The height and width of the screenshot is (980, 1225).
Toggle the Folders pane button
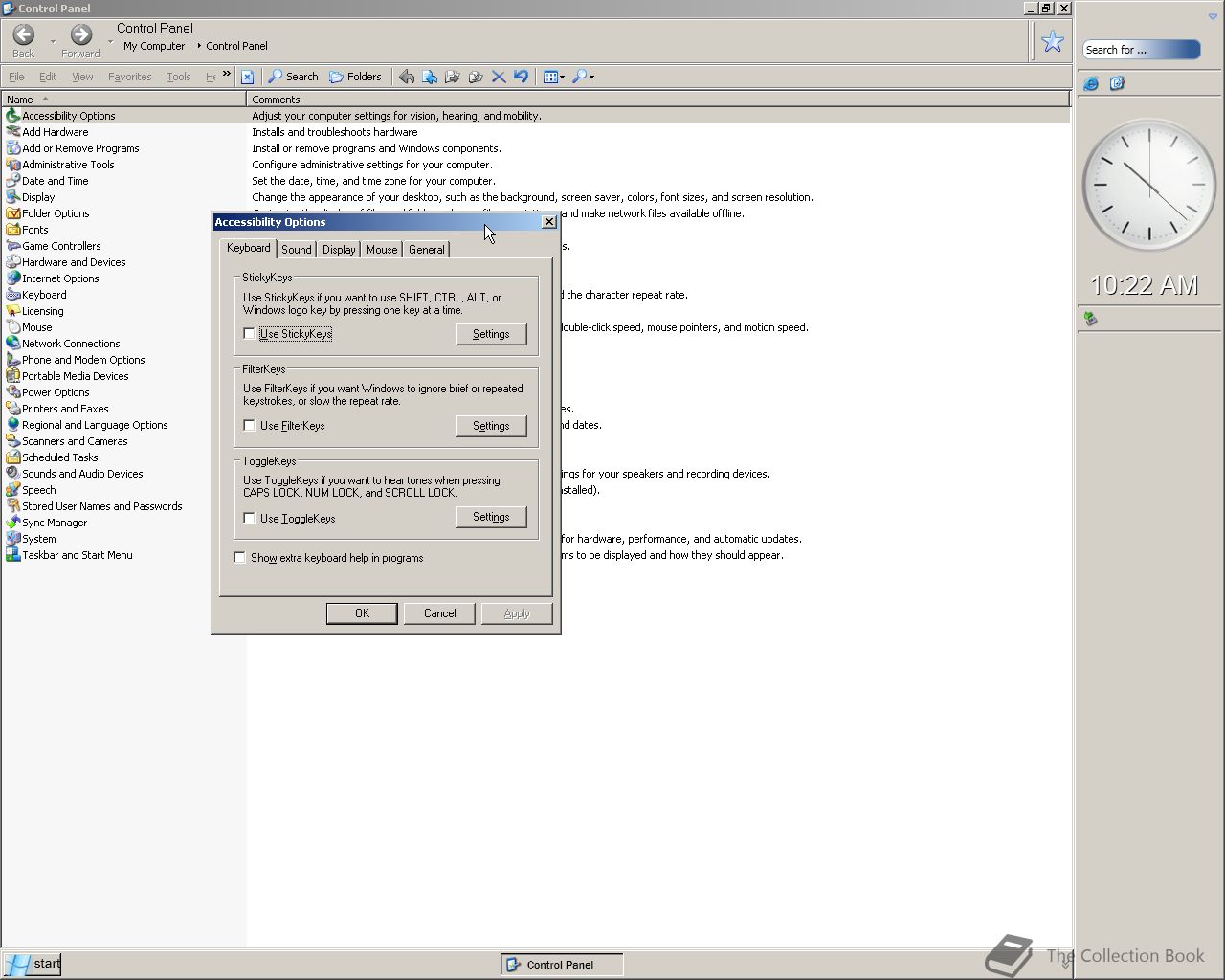click(x=355, y=77)
